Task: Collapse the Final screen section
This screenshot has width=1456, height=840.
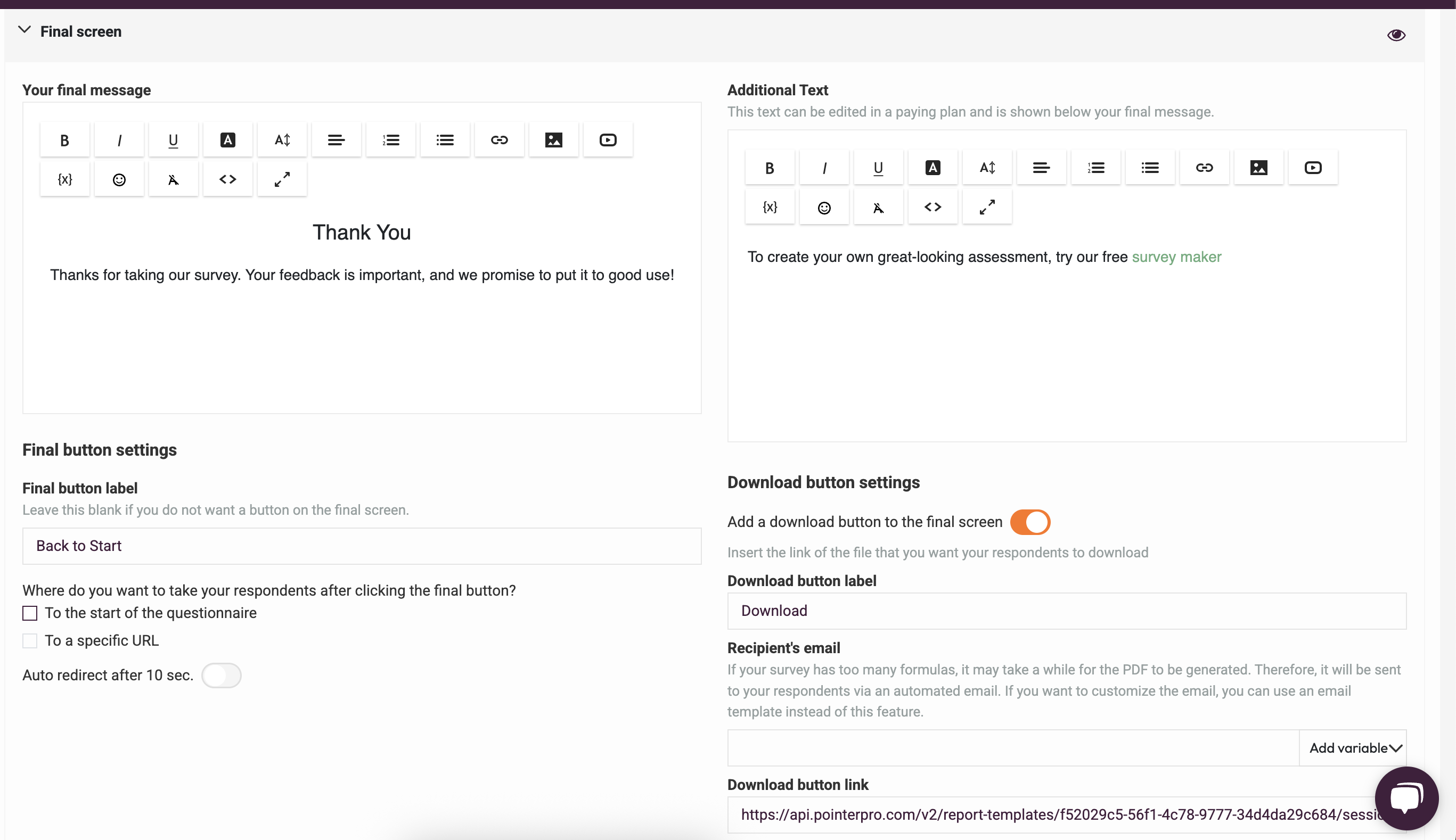Action: pyautogui.click(x=24, y=30)
